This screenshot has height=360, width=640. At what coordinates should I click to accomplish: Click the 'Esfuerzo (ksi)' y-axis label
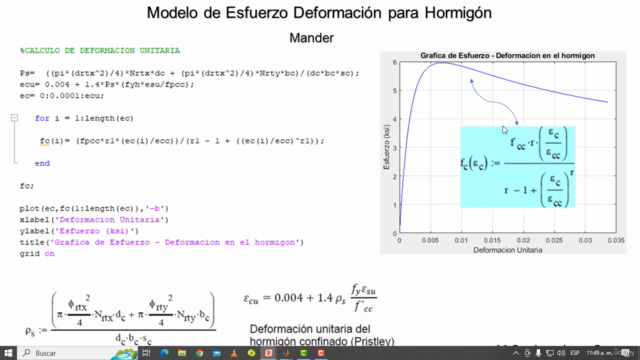pyautogui.click(x=386, y=147)
